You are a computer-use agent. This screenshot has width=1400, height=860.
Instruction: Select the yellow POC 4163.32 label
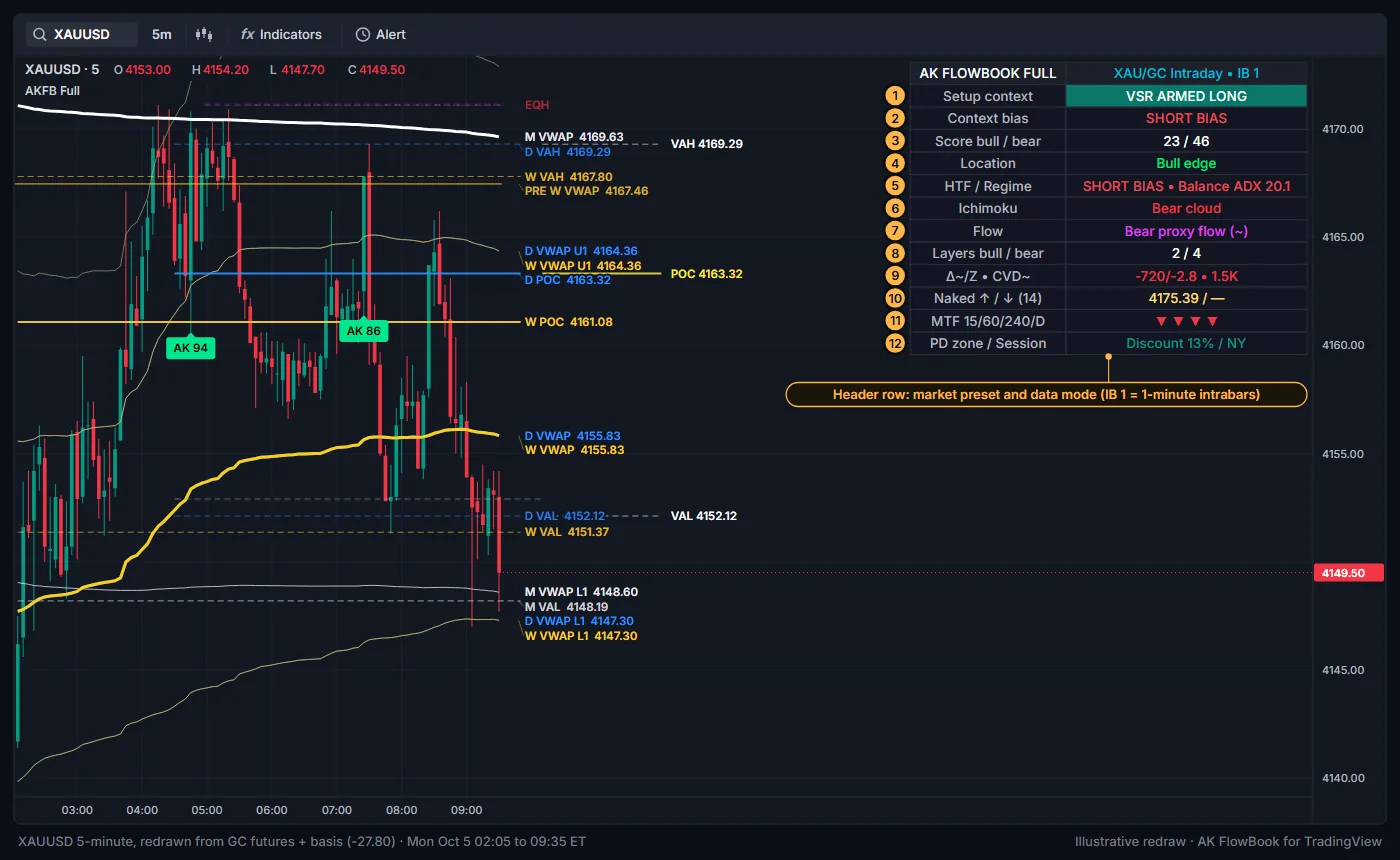[x=707, y=274]
